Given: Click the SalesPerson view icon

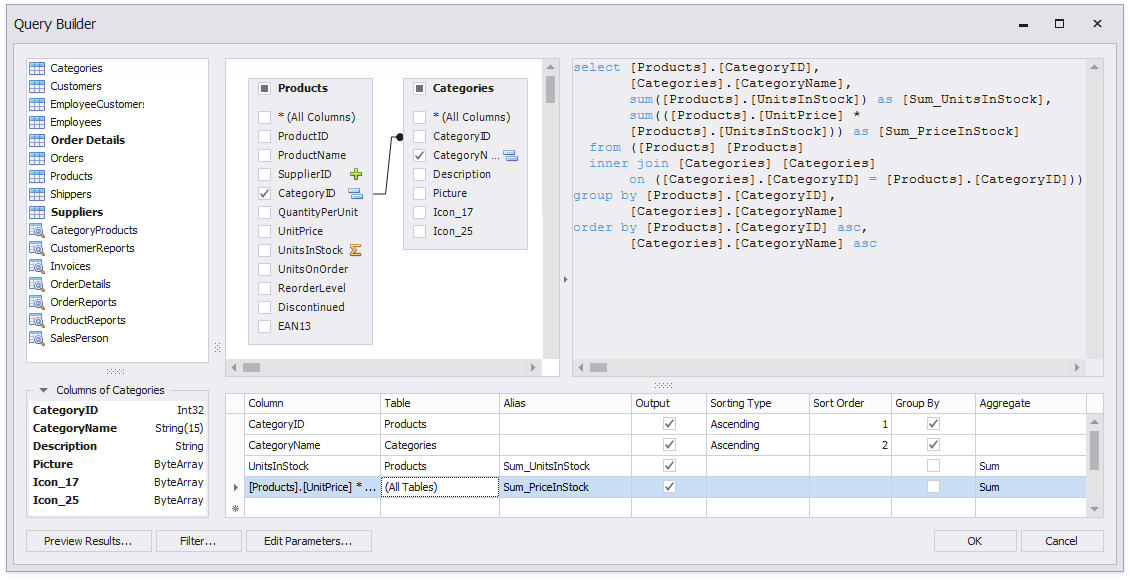Looking at the screenshot, I should [37, 338].
